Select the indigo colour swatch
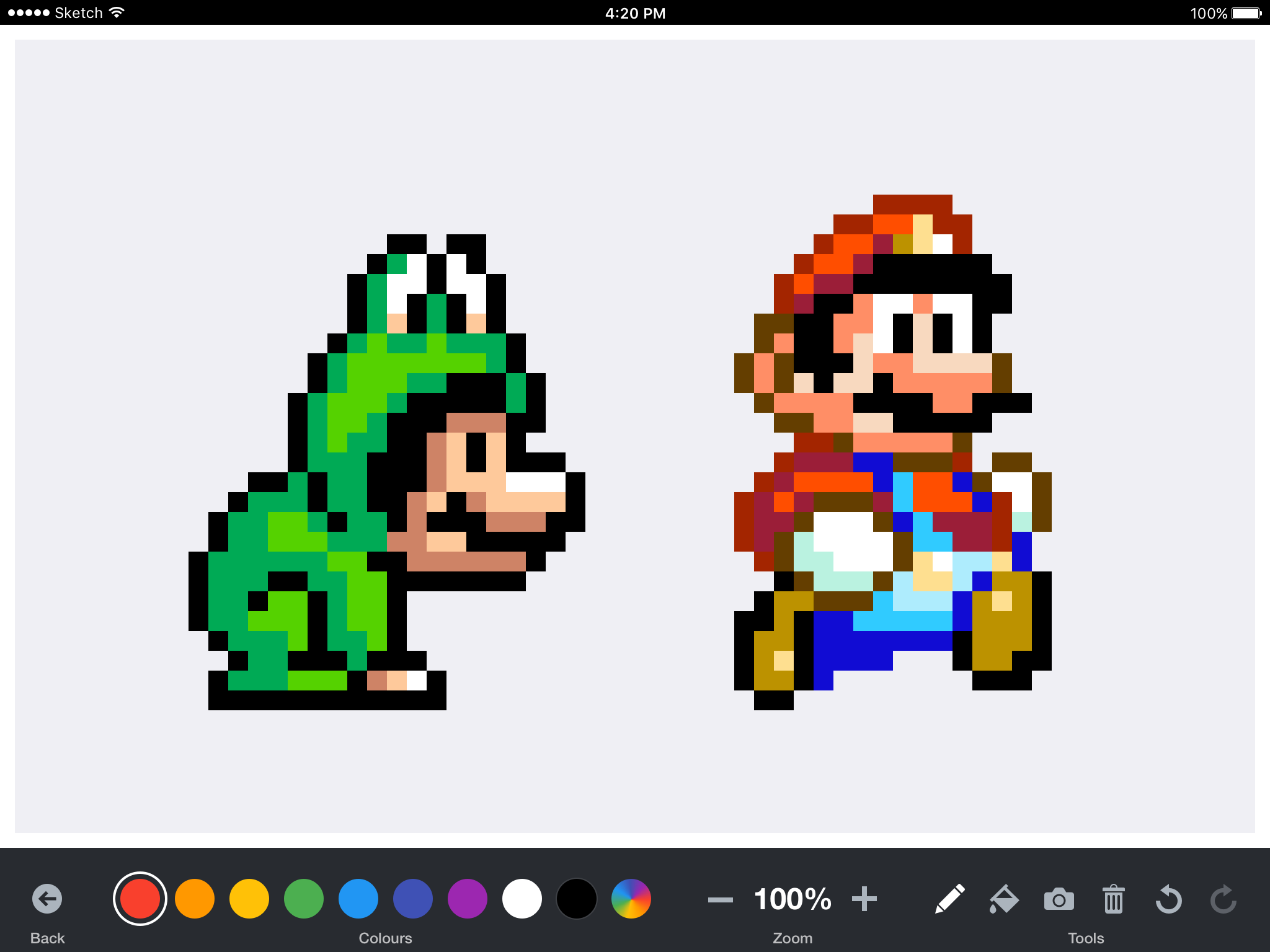Viewport: 1270px width, 952px height. (x=413, y=899)
